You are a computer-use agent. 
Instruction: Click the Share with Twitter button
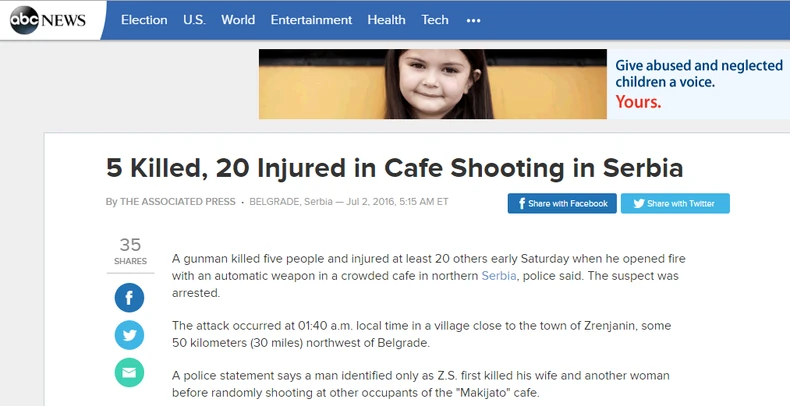(675, 204)
